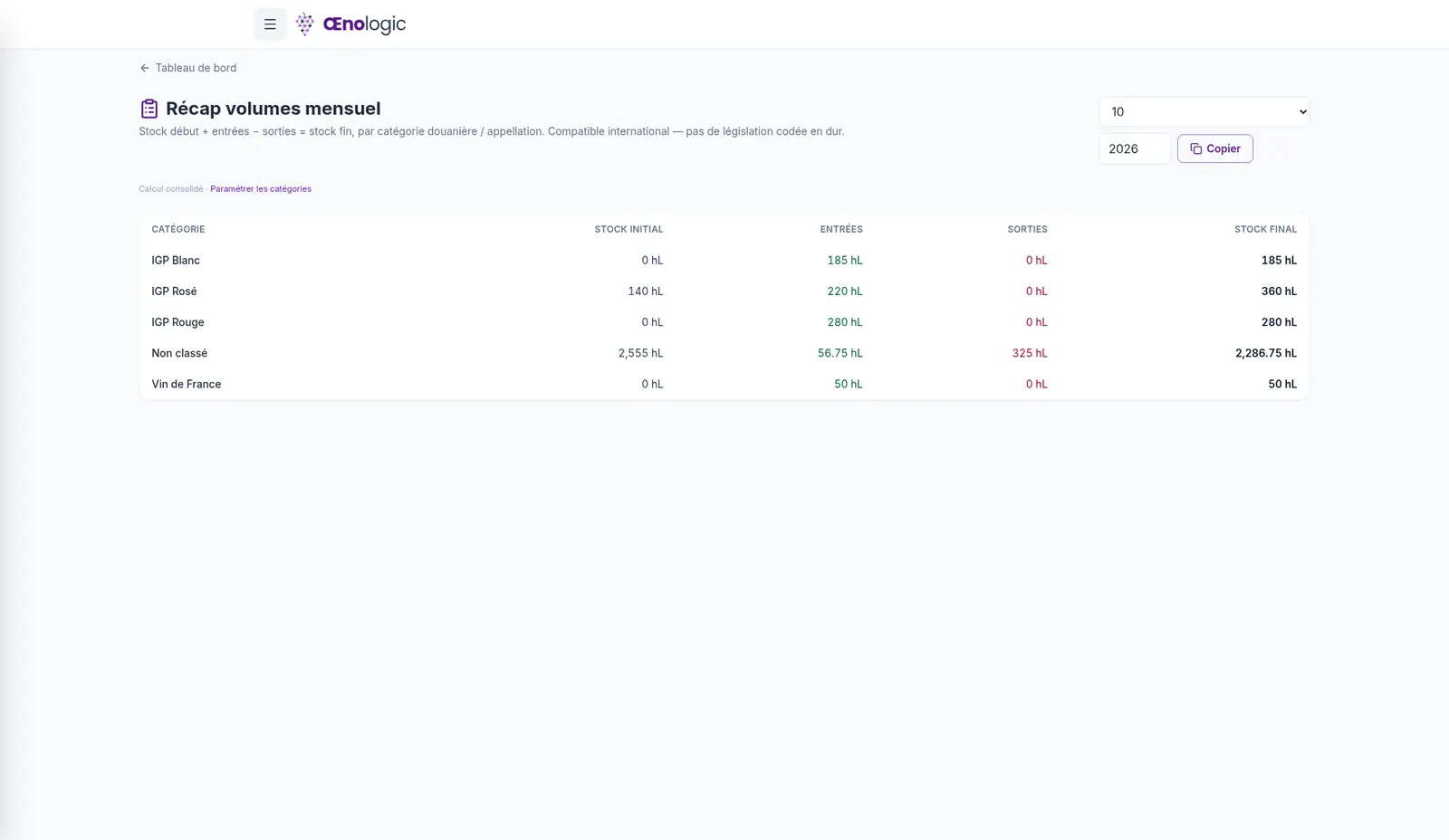
Task: Click the Copier button
Action: coord(1215,148)
